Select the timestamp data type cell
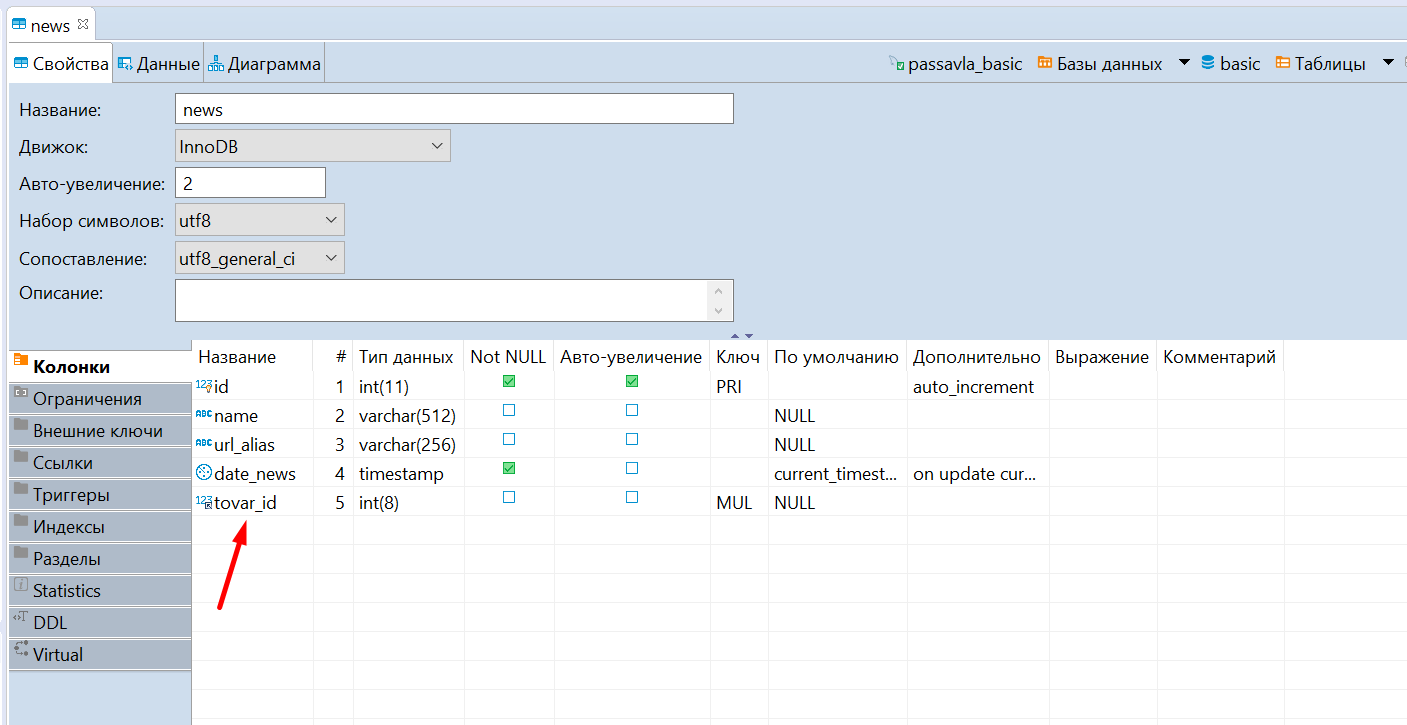 408,473
